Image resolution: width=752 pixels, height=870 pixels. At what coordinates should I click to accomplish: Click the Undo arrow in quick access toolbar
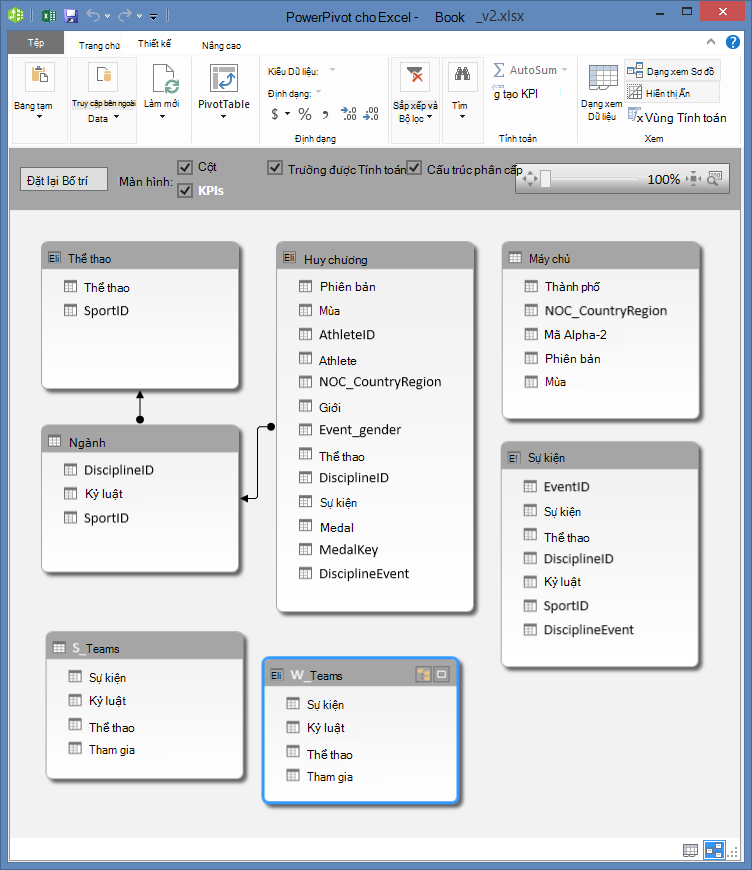click(x=93, y=16)
